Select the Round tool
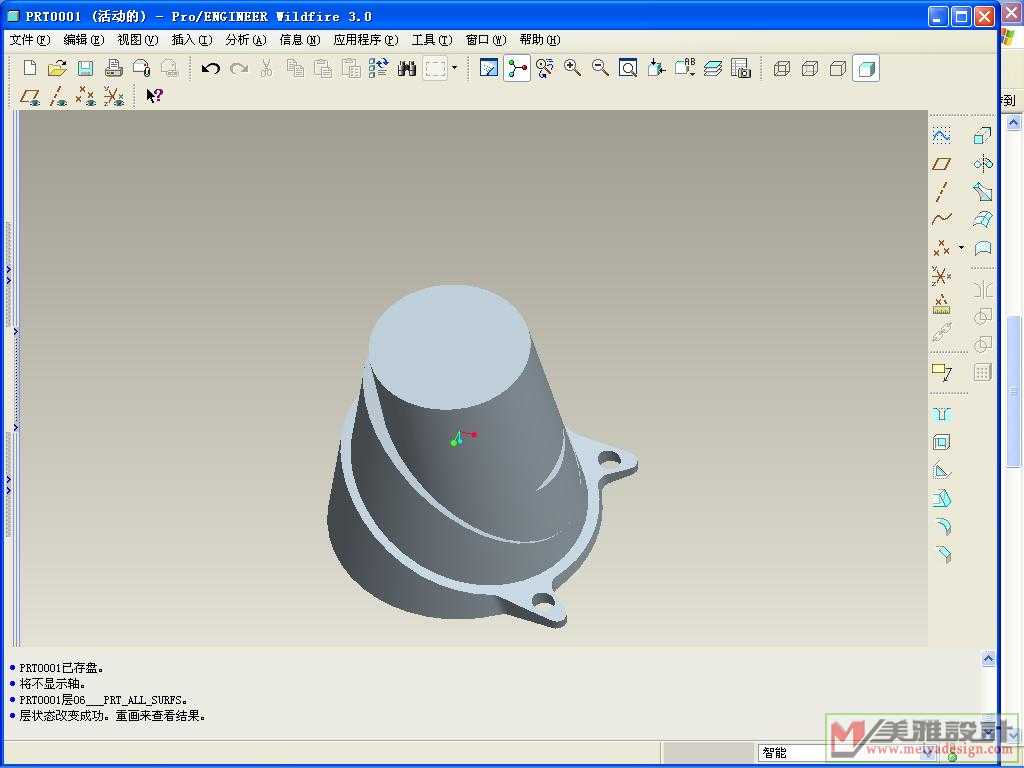1024x768 pixels. (x=942, y=526)
